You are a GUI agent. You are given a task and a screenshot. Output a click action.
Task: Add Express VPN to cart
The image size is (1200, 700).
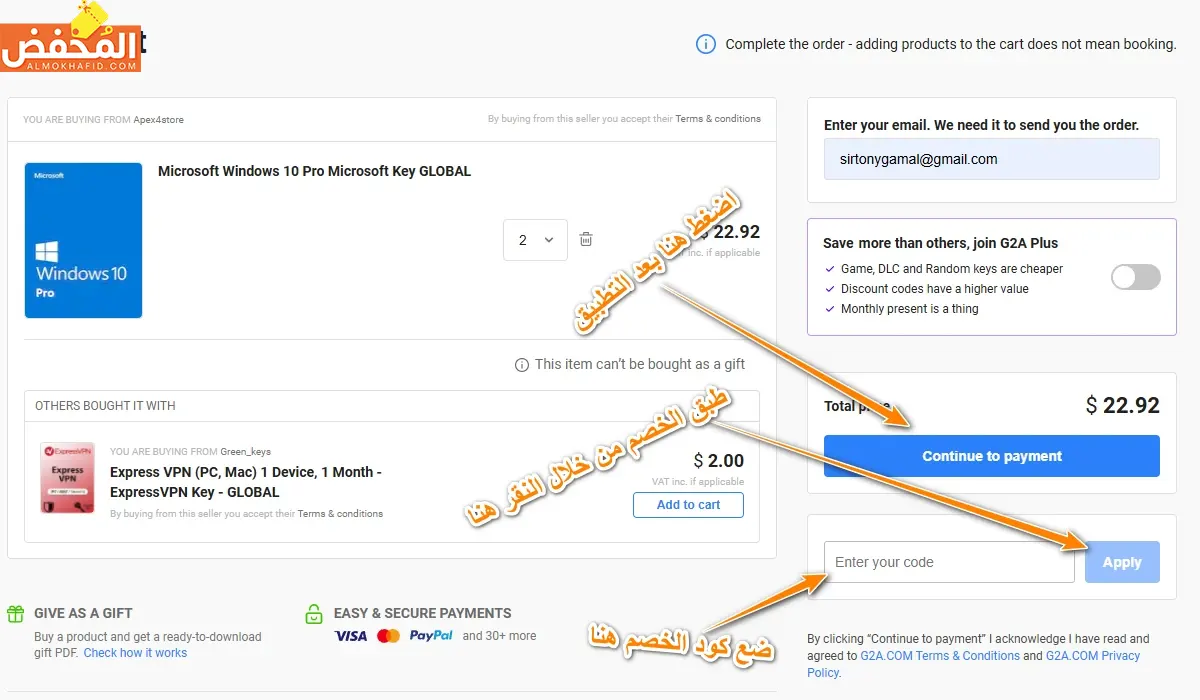(x=688, y=505)
